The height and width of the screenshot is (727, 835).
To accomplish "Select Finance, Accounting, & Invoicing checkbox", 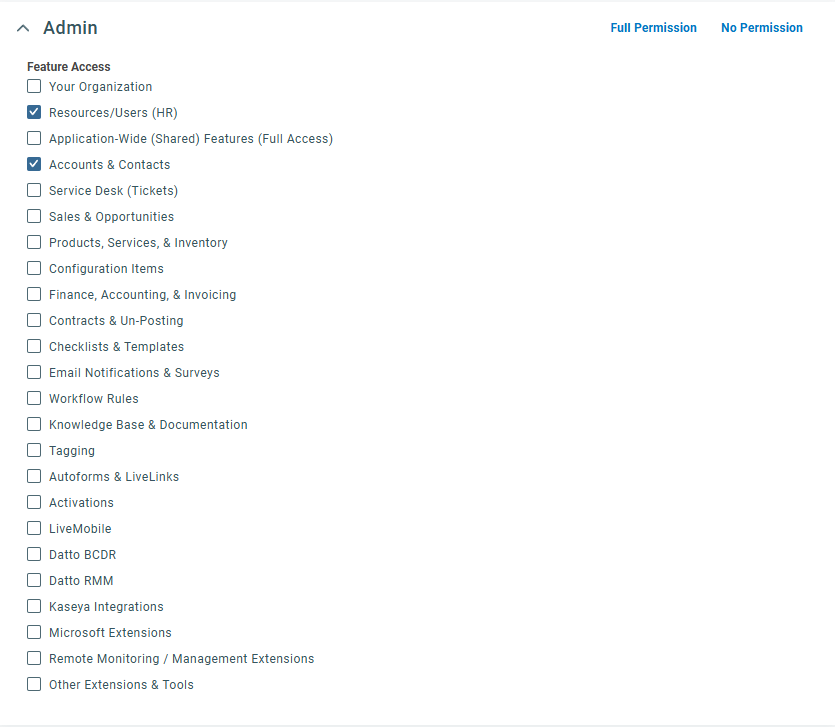I will 34,295.
